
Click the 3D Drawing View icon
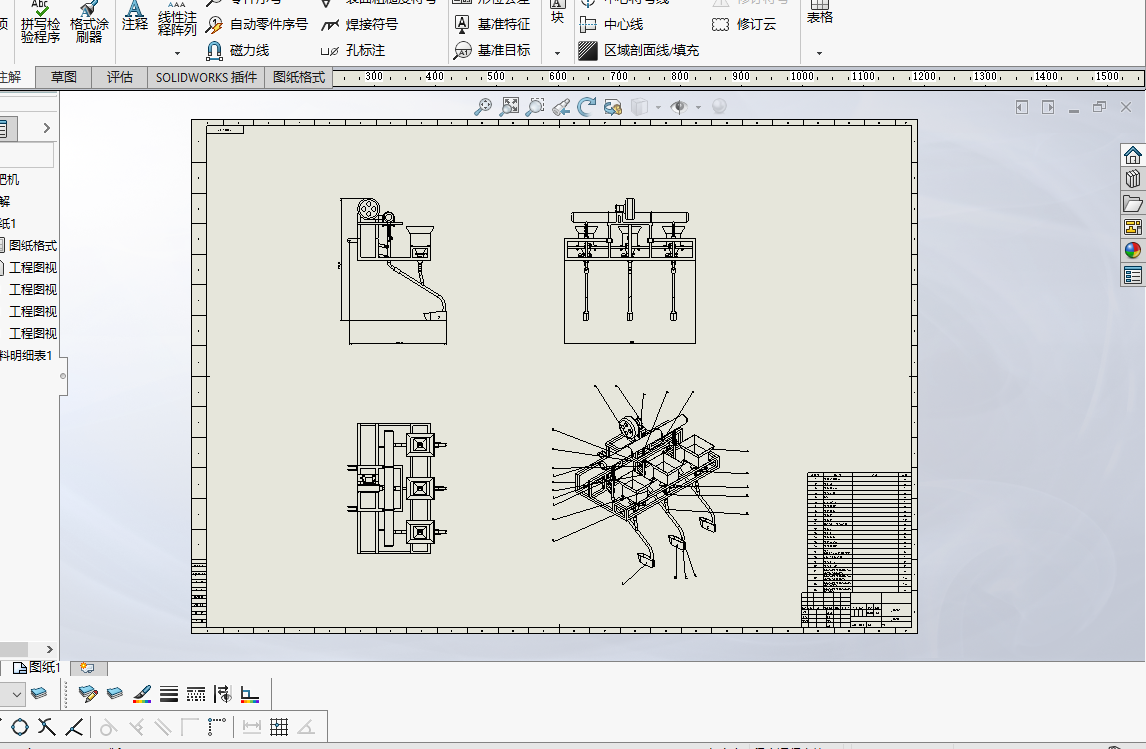[612, 107]
